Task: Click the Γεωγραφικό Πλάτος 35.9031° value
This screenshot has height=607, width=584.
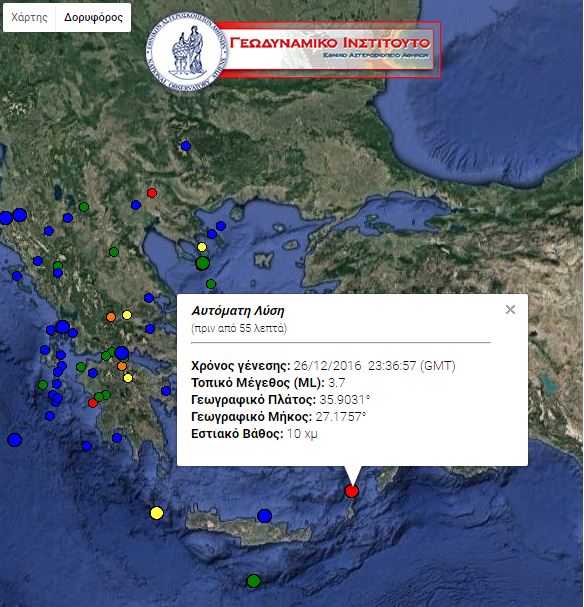Action: coord(345,400)
